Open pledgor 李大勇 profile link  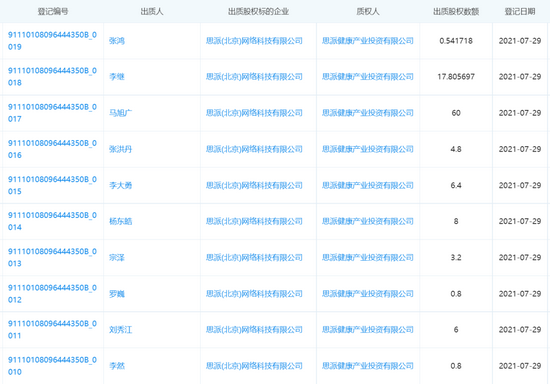click(121, 185)
